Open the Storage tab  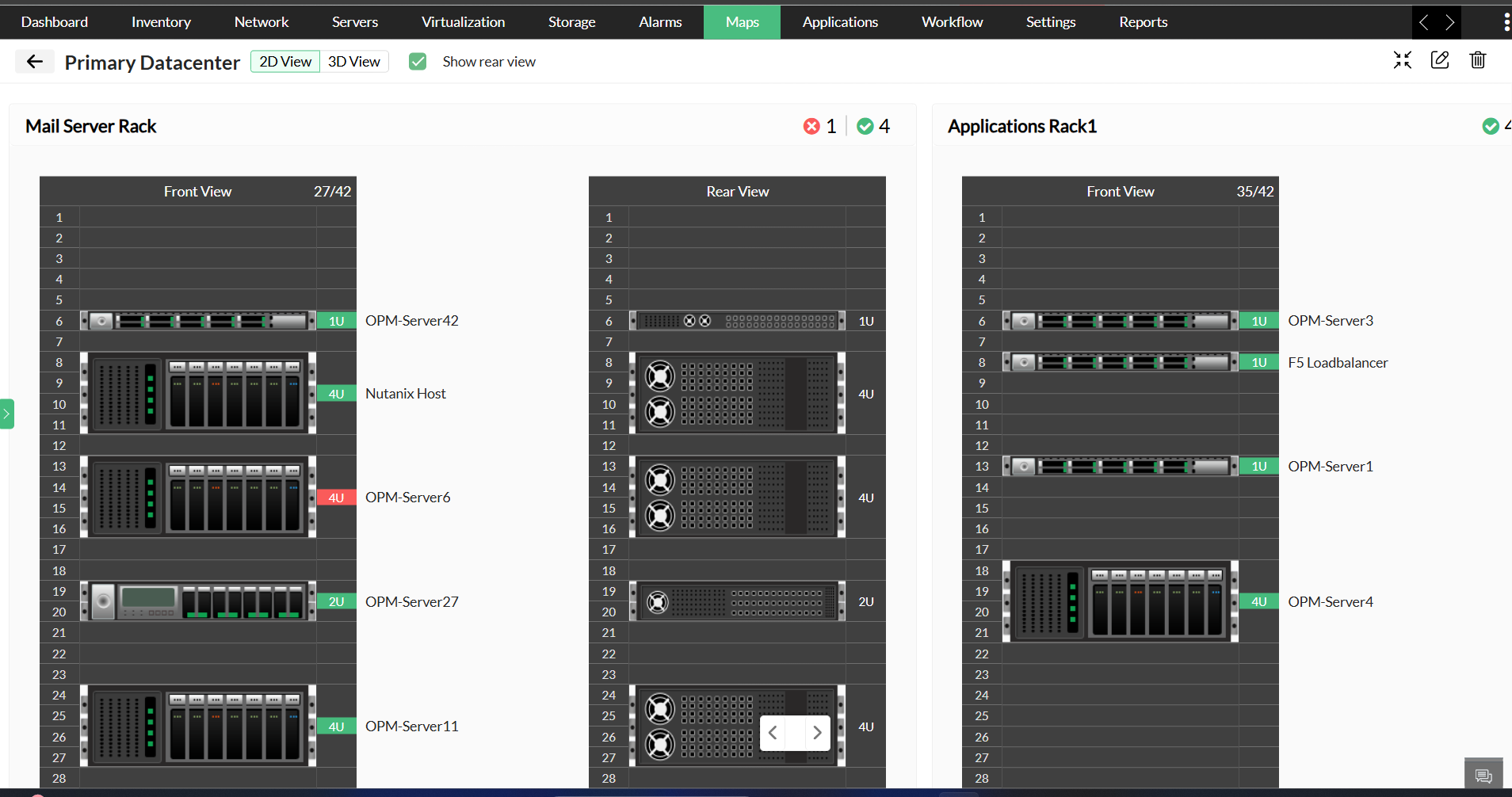click(x=572, y=22)
